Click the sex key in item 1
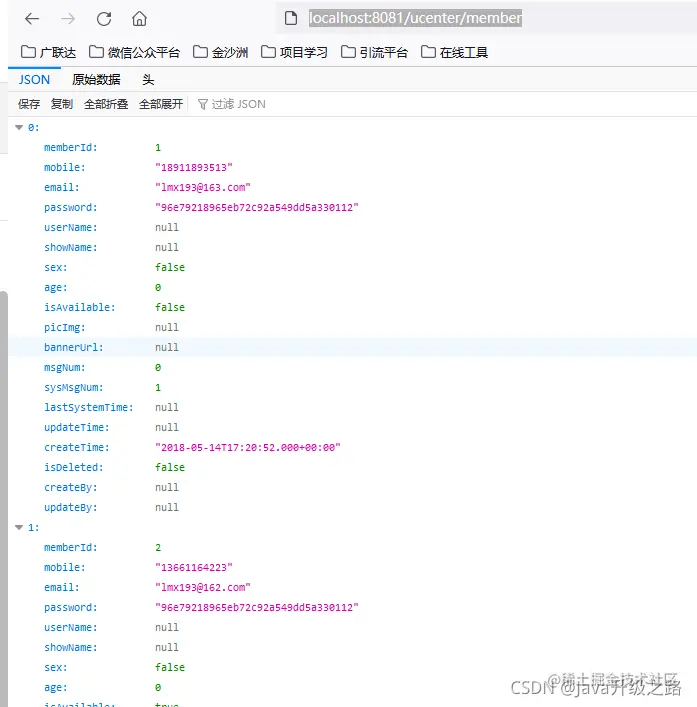Viewport: 697px width, 707px height. (55, 668)
